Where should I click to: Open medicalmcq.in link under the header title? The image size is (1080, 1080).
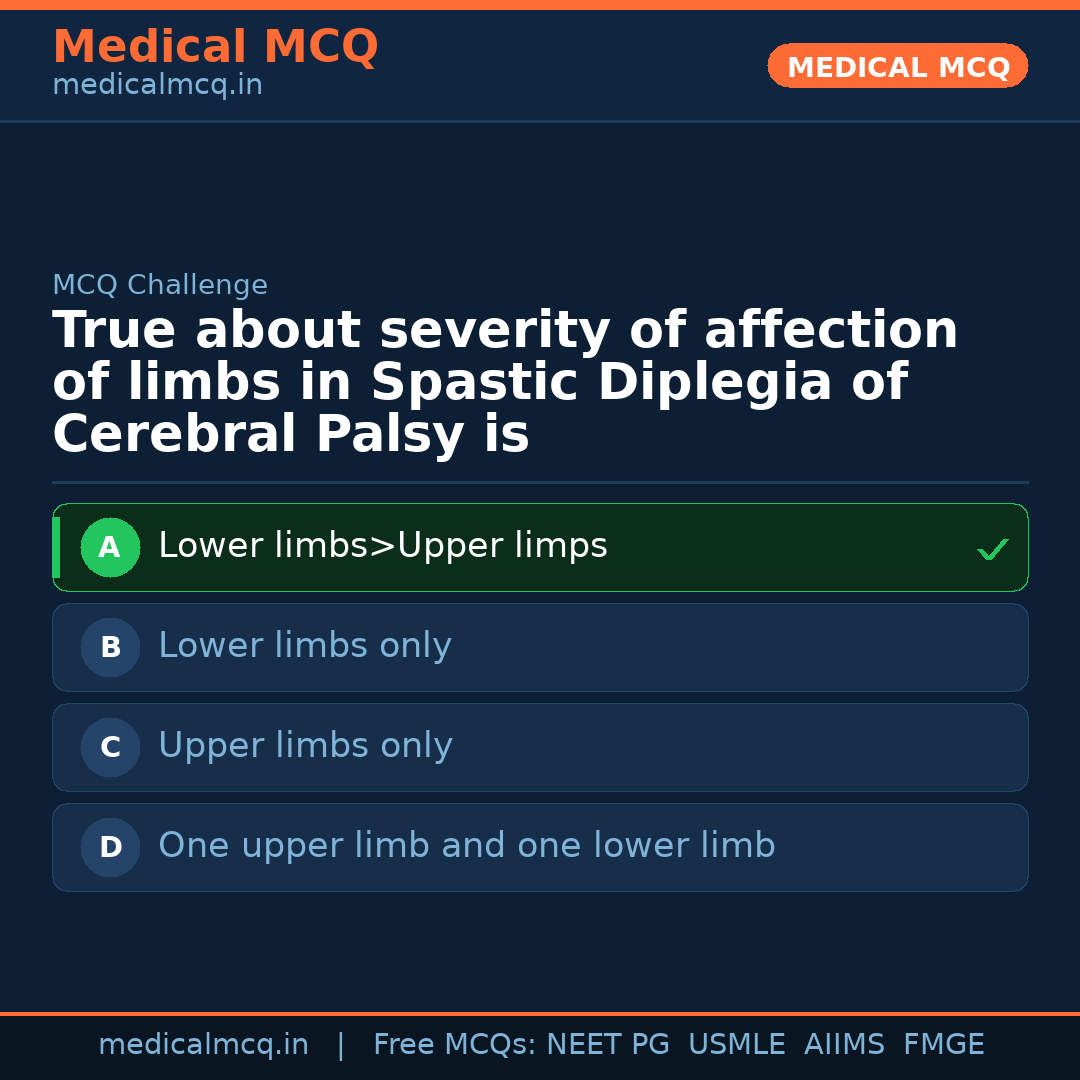click(x=157, y=86)
